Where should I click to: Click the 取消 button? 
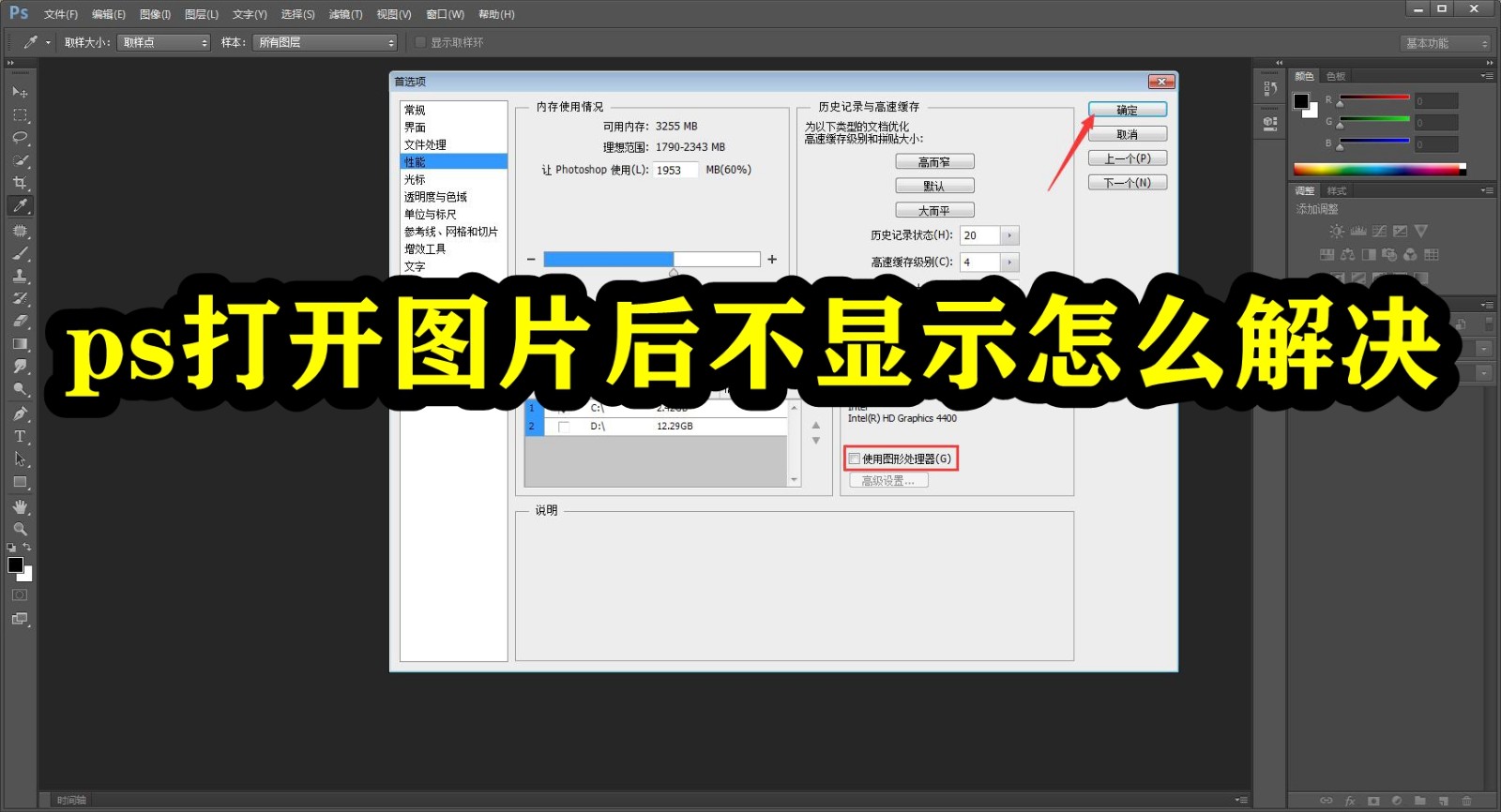click(1128, 134)
